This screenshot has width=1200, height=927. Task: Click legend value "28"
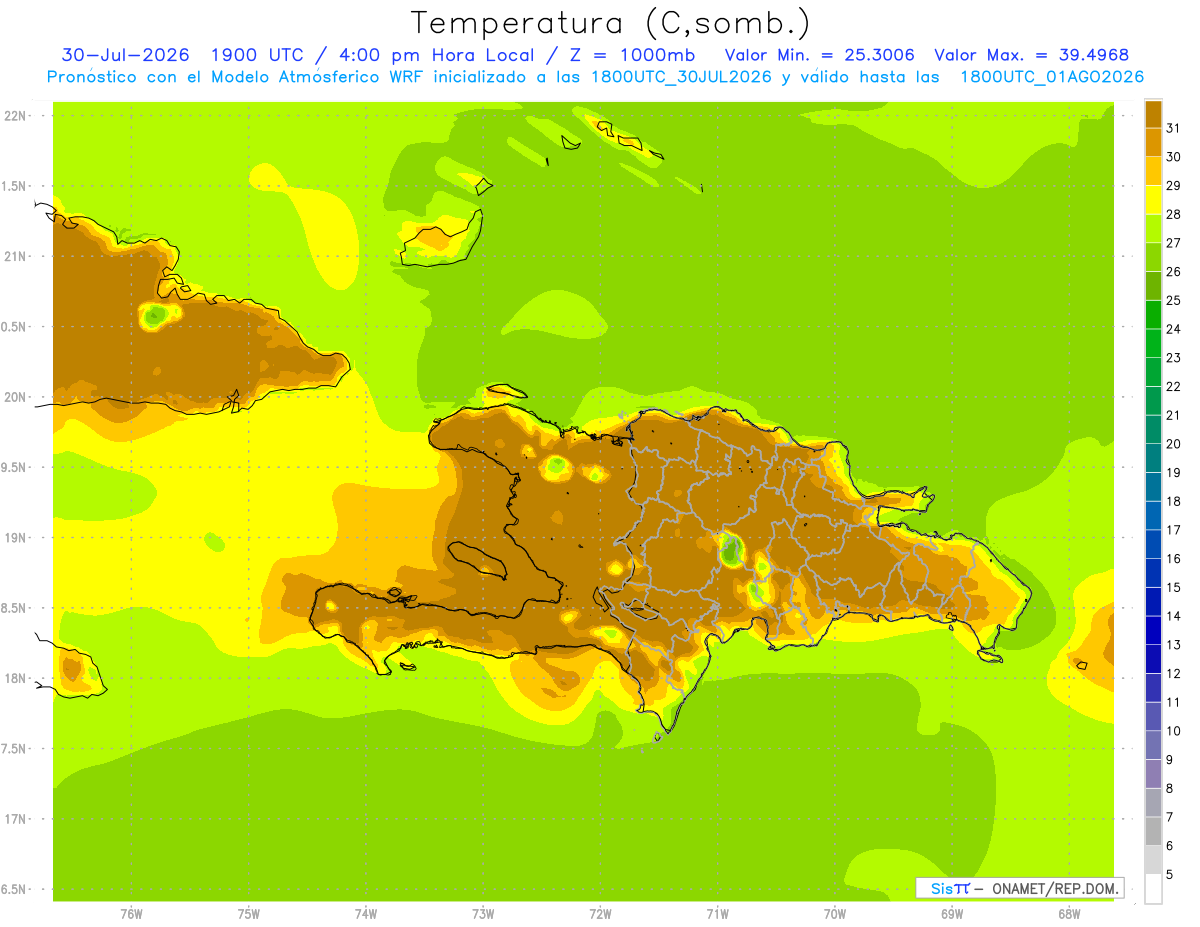pos(1174,214)
